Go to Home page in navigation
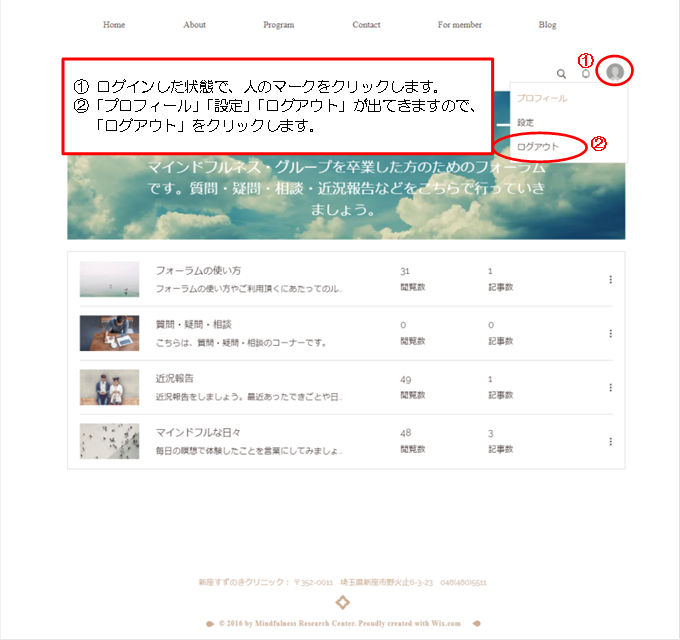The height and width of the screenshot is (640, 680). point(114,25)
